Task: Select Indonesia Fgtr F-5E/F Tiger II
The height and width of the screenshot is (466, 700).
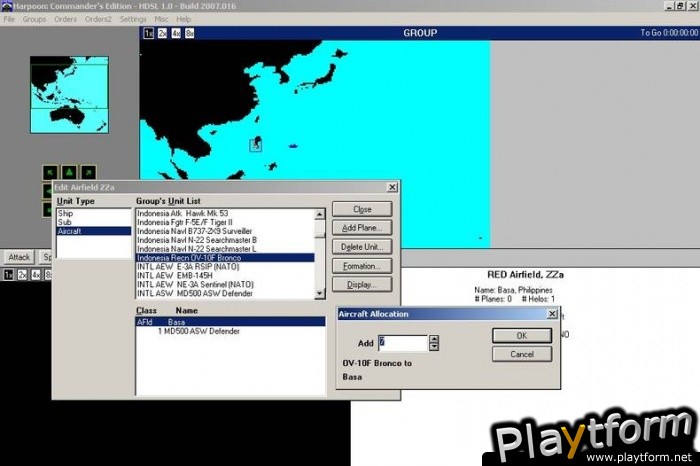Action: tap(225, 222)
